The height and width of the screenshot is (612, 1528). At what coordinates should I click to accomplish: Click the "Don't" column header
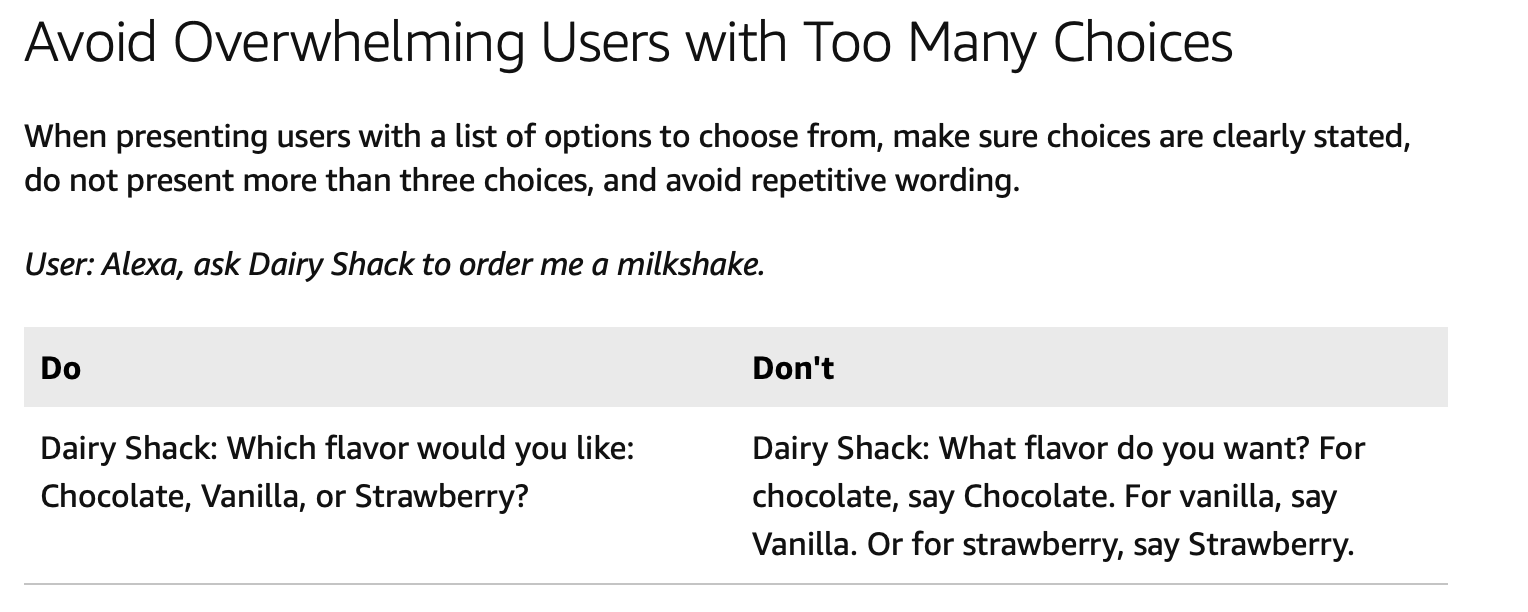pyautogui.click(x=793, y=368)
